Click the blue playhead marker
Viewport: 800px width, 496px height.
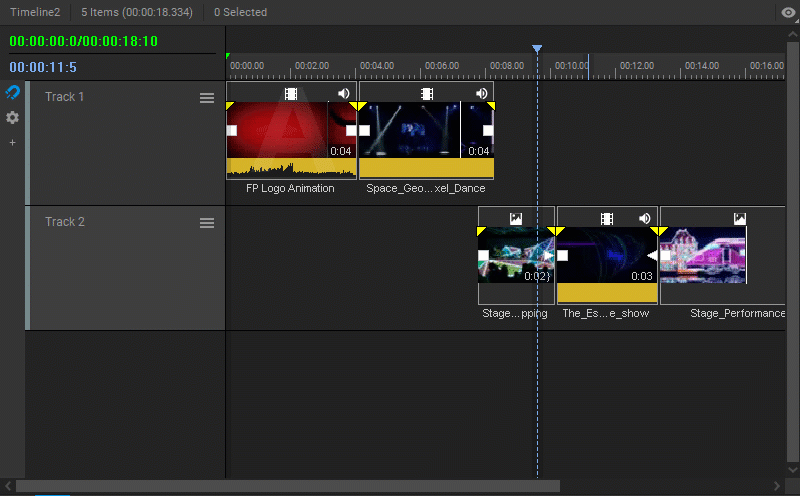point(537,48)
